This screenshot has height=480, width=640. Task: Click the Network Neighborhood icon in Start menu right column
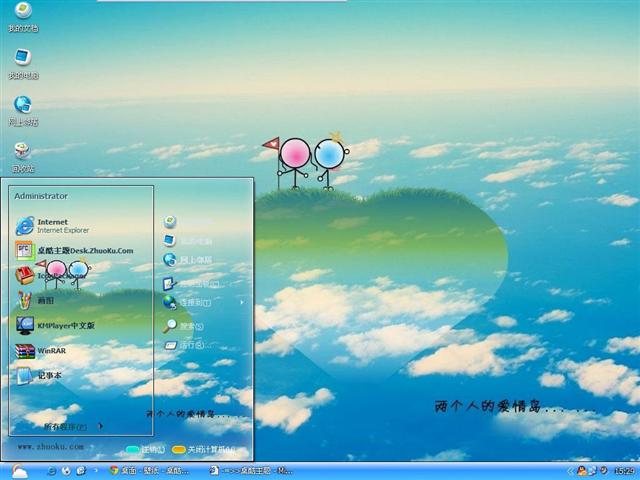point(170,260)
